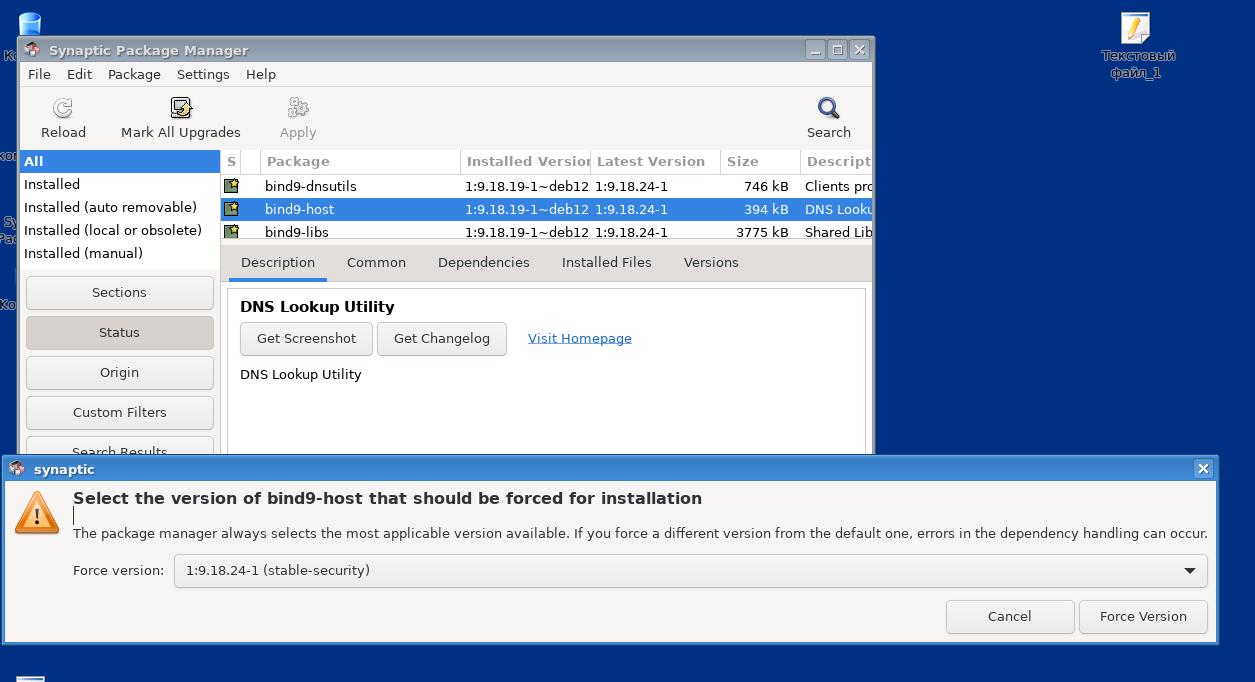This screenshot has width=1255, height=682.
Task: Select the All status filter
Action: point(120,161)
